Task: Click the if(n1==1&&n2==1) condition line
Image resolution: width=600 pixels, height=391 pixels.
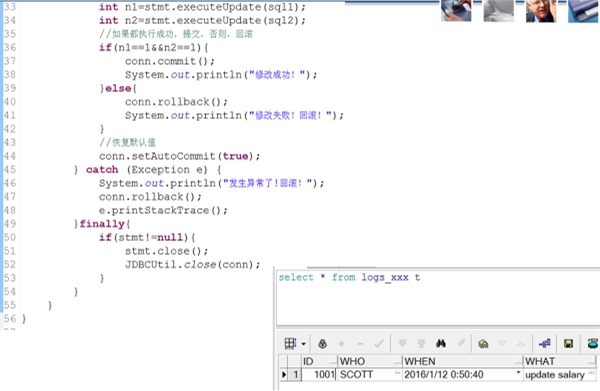Action: click(153, 47)
